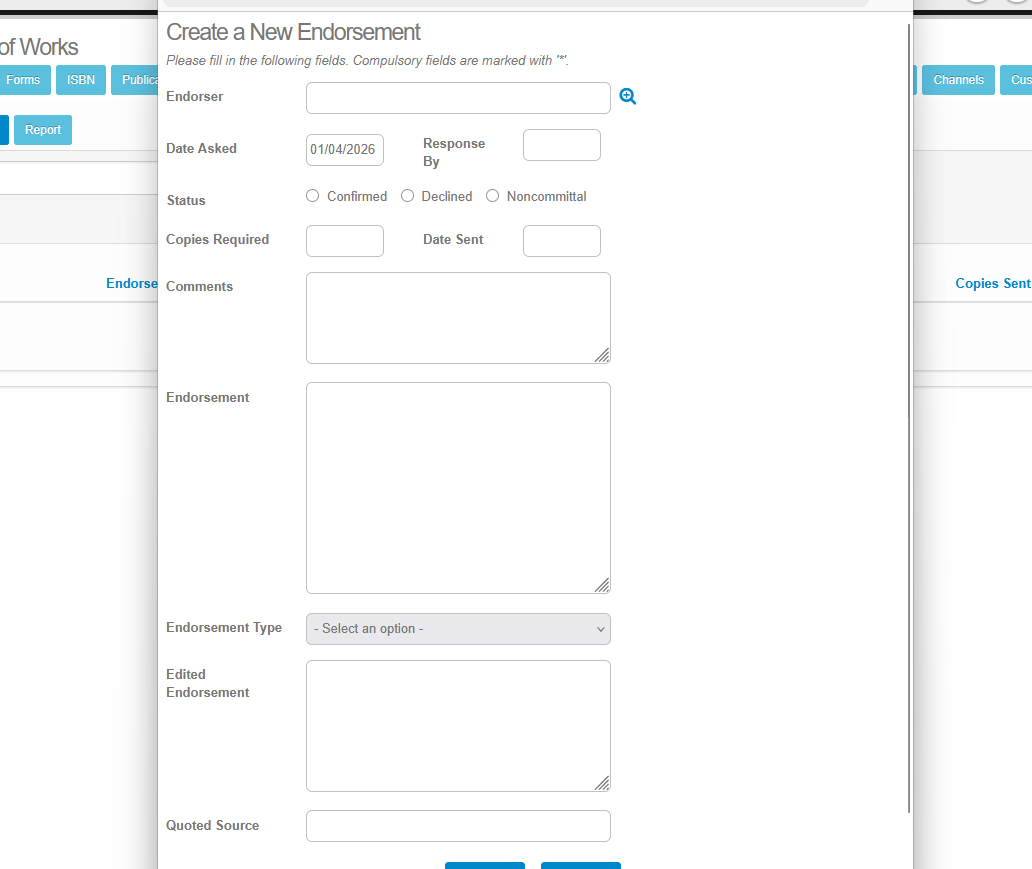This screenshot has width=1032, height=869.
Task: Click the Edited Endorsement resize handle
Action: (x=602, y=783)
